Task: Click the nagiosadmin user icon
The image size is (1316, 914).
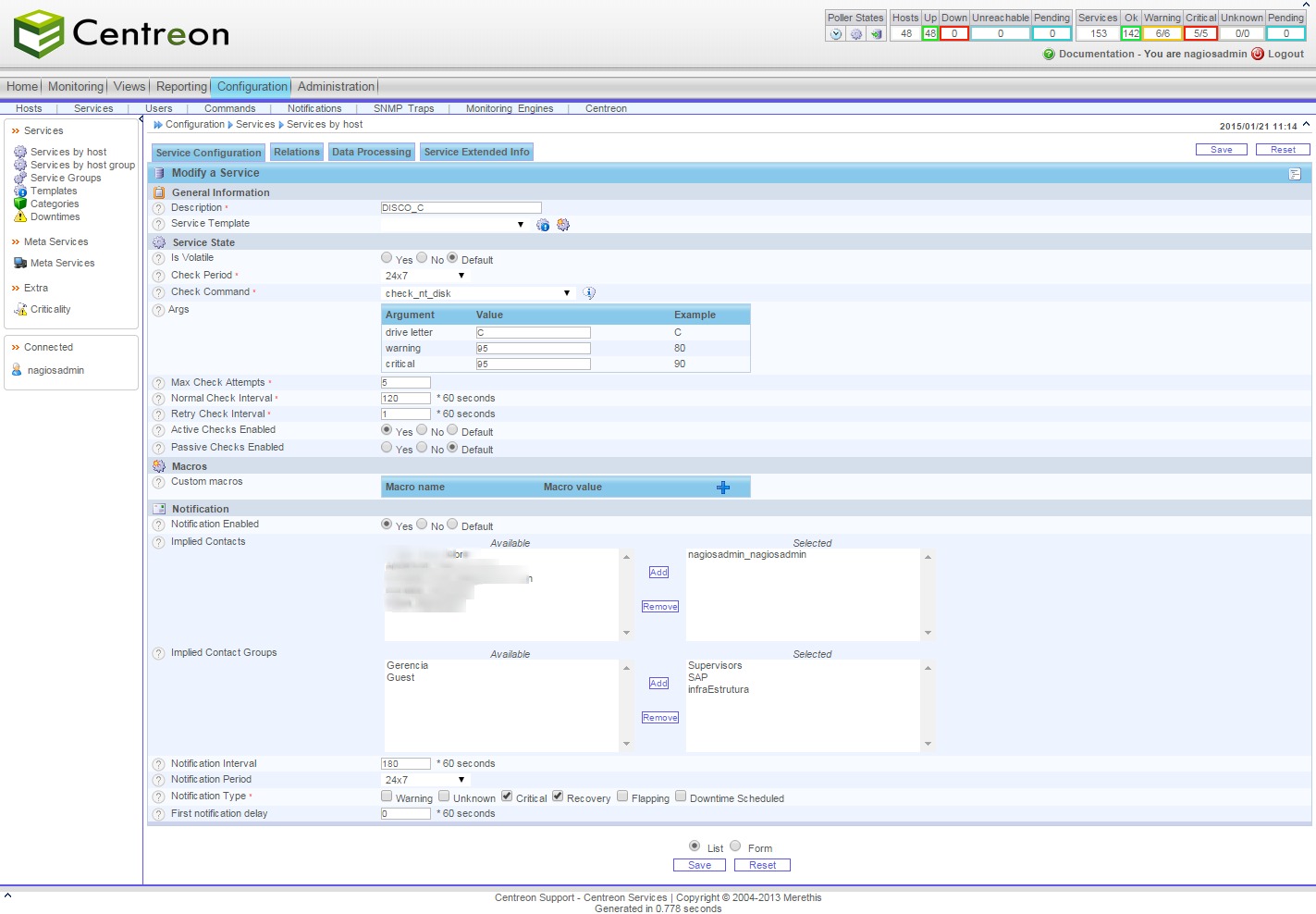Action: point(17,370)
